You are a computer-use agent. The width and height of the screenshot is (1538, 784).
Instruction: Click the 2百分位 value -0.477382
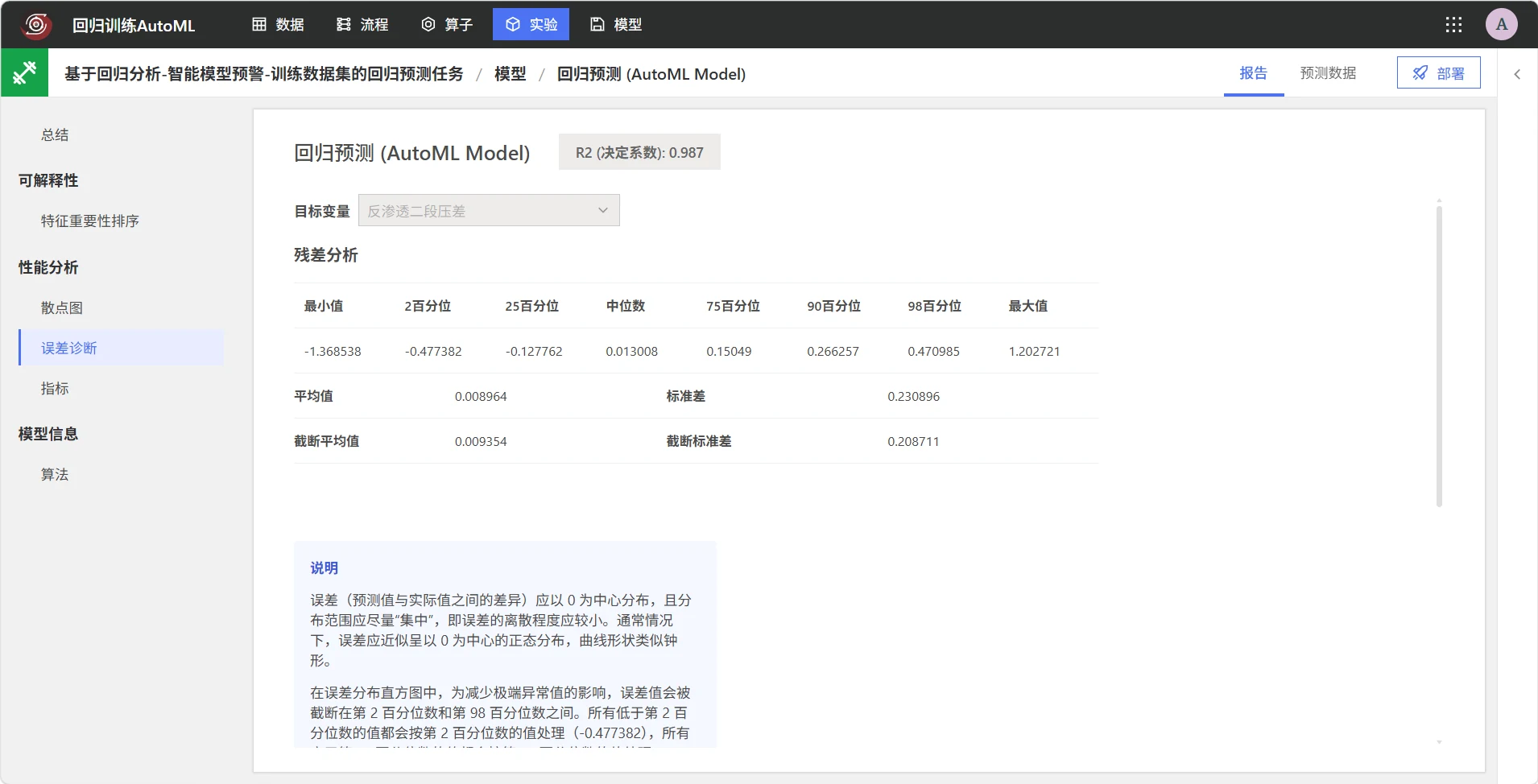click(x=433, y=351)
